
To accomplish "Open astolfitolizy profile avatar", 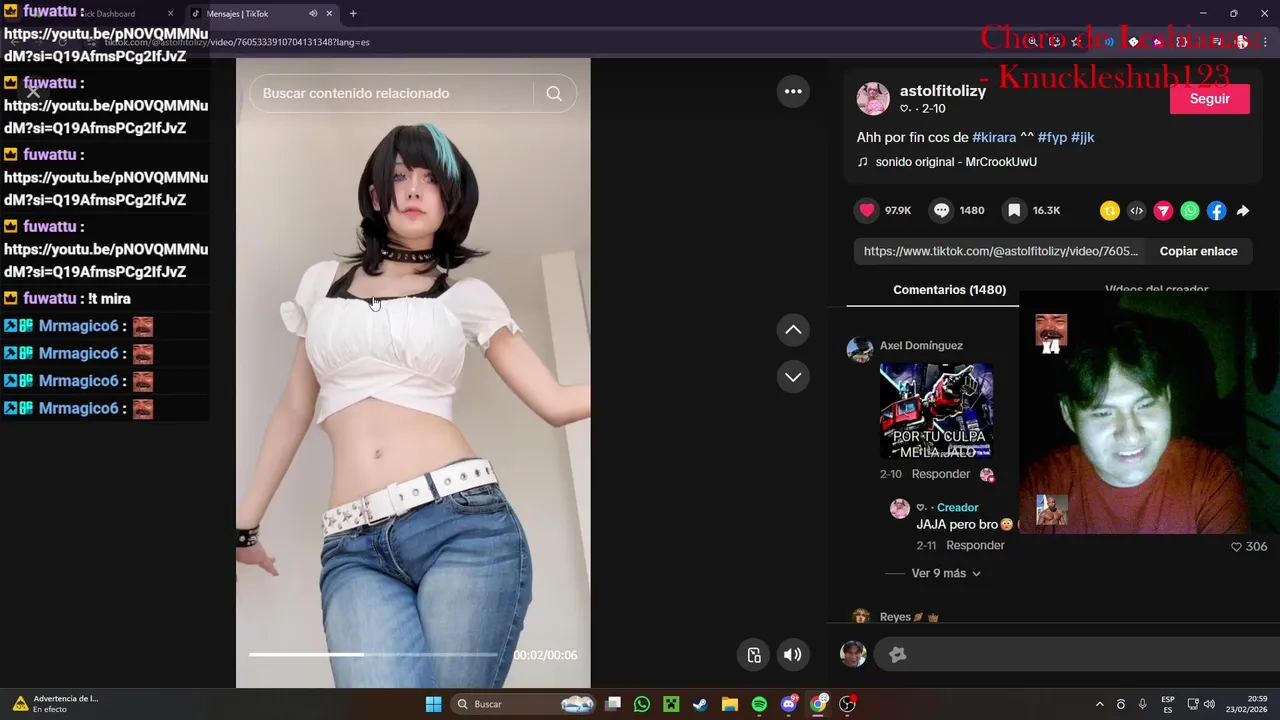I will 873,99.
